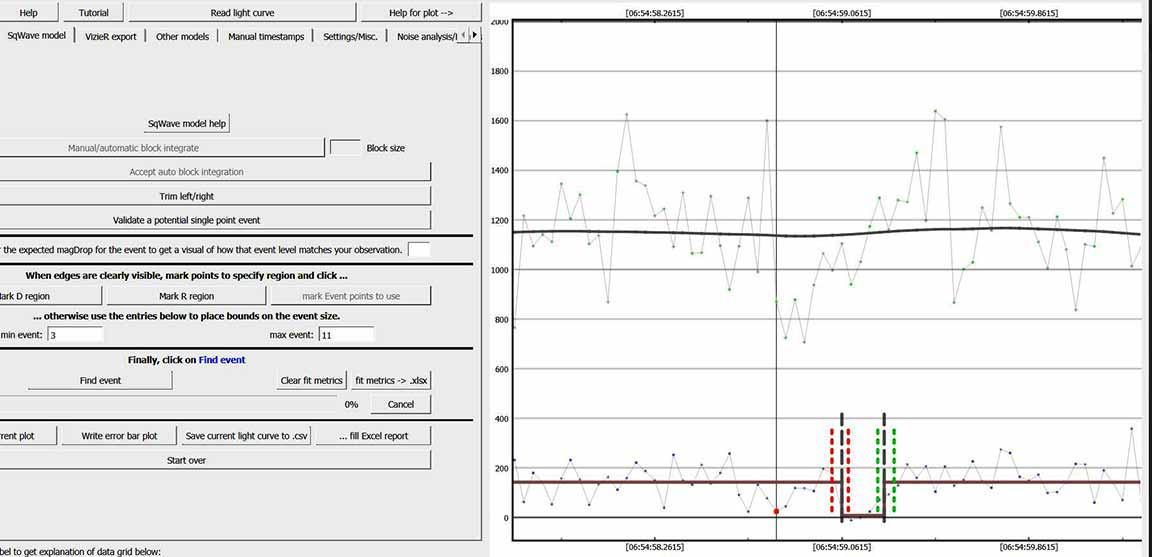The image size is (1152, 557).
Task: Open the SqWave model tab
Action: pyautogui.click(x=36, y=35)
